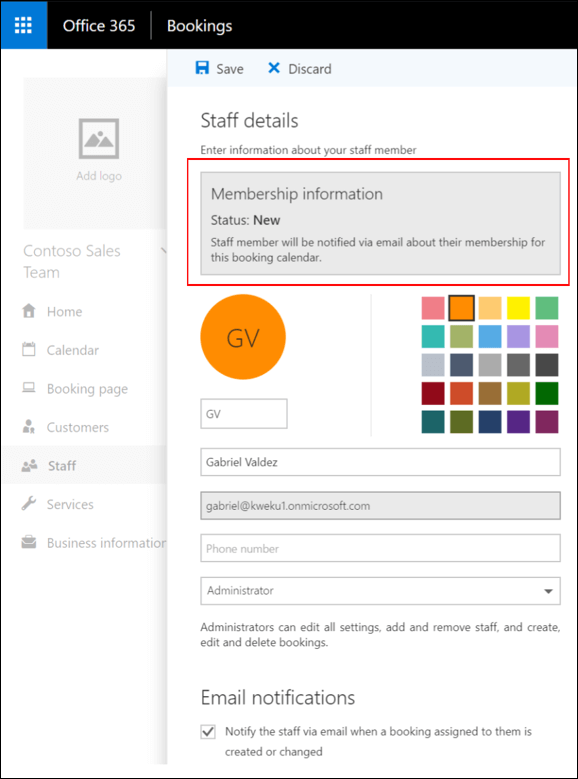This screenshot has height=779, width=578.
Task: Click the Phone number input field
Action: coord(380,548)
